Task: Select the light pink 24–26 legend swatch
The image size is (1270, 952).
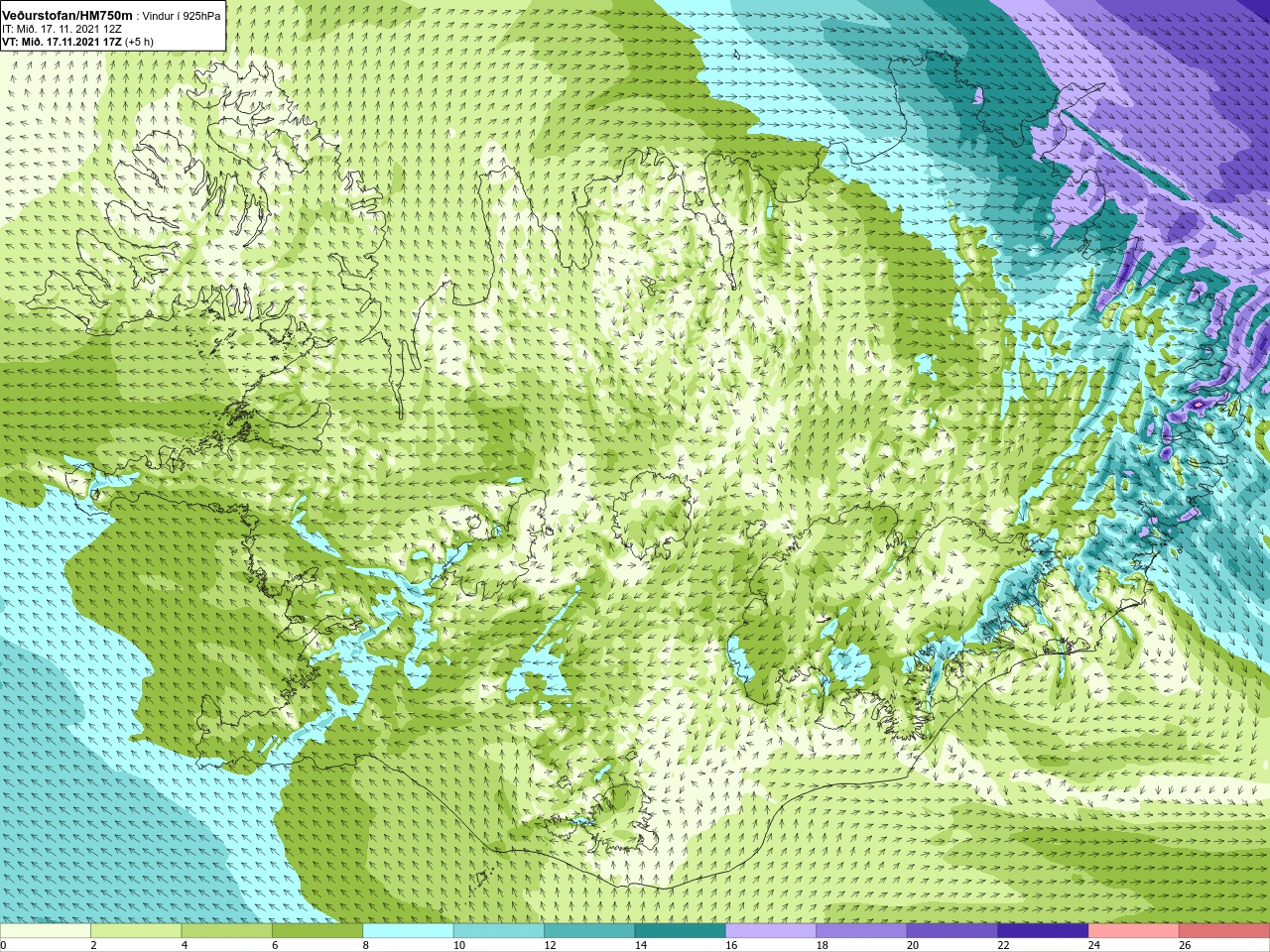Action: [x=1134, y=931]
